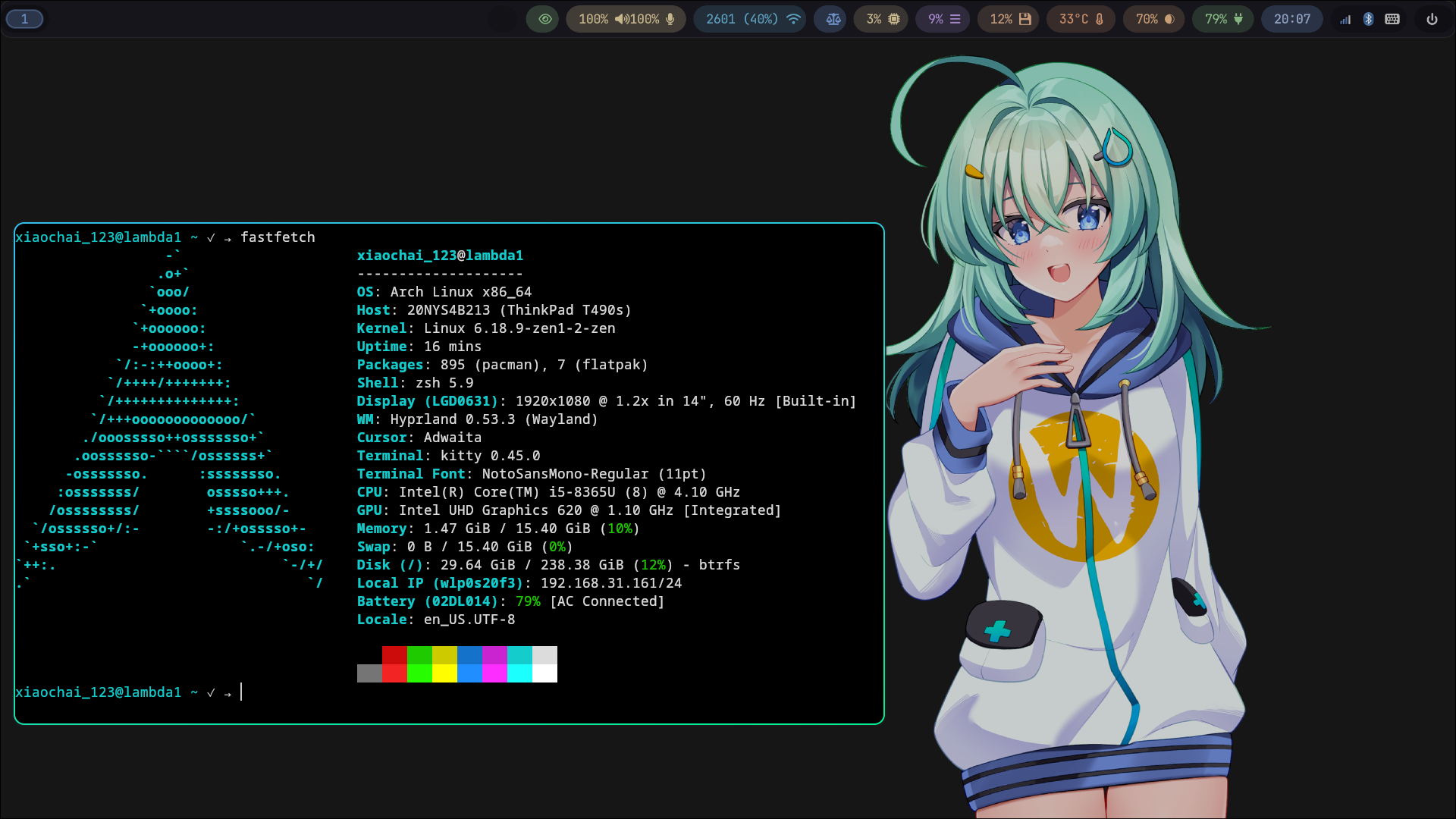Click the 79% battery plug module

(1223, 19)
